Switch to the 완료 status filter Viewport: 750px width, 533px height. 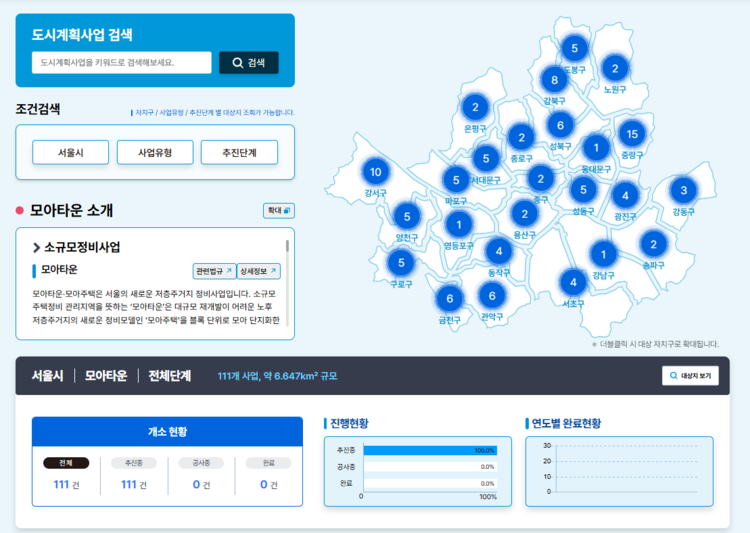pyautogui.click(x=268, y=463)
